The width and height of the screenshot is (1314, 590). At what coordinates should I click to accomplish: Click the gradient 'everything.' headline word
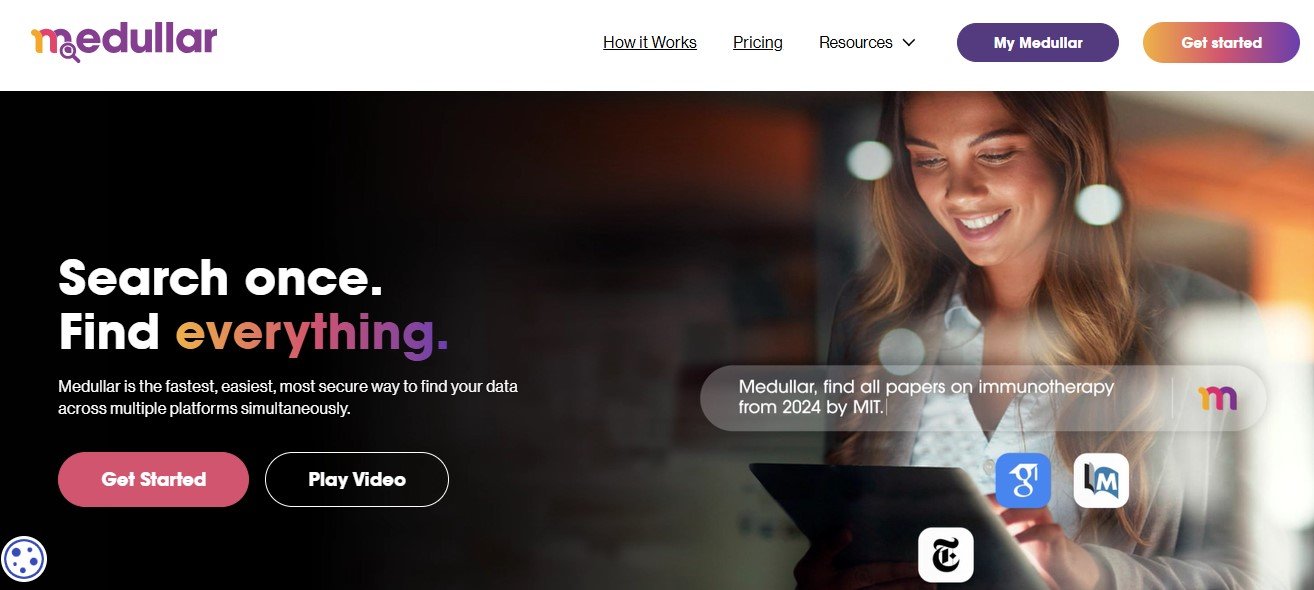click(x=312, y=331)
